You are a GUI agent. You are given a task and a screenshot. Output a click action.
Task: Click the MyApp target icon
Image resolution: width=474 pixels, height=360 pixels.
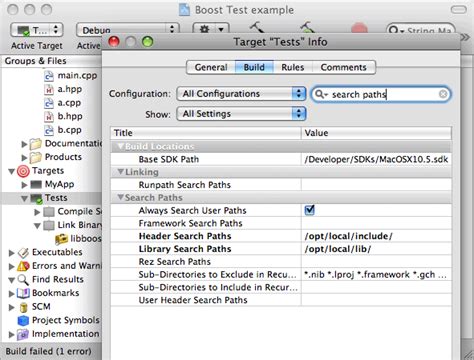(x=36, y=184)
